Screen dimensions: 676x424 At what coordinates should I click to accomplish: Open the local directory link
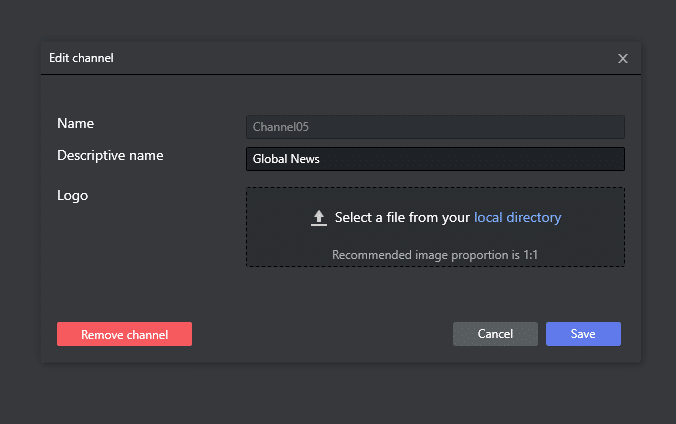[517, 217]
